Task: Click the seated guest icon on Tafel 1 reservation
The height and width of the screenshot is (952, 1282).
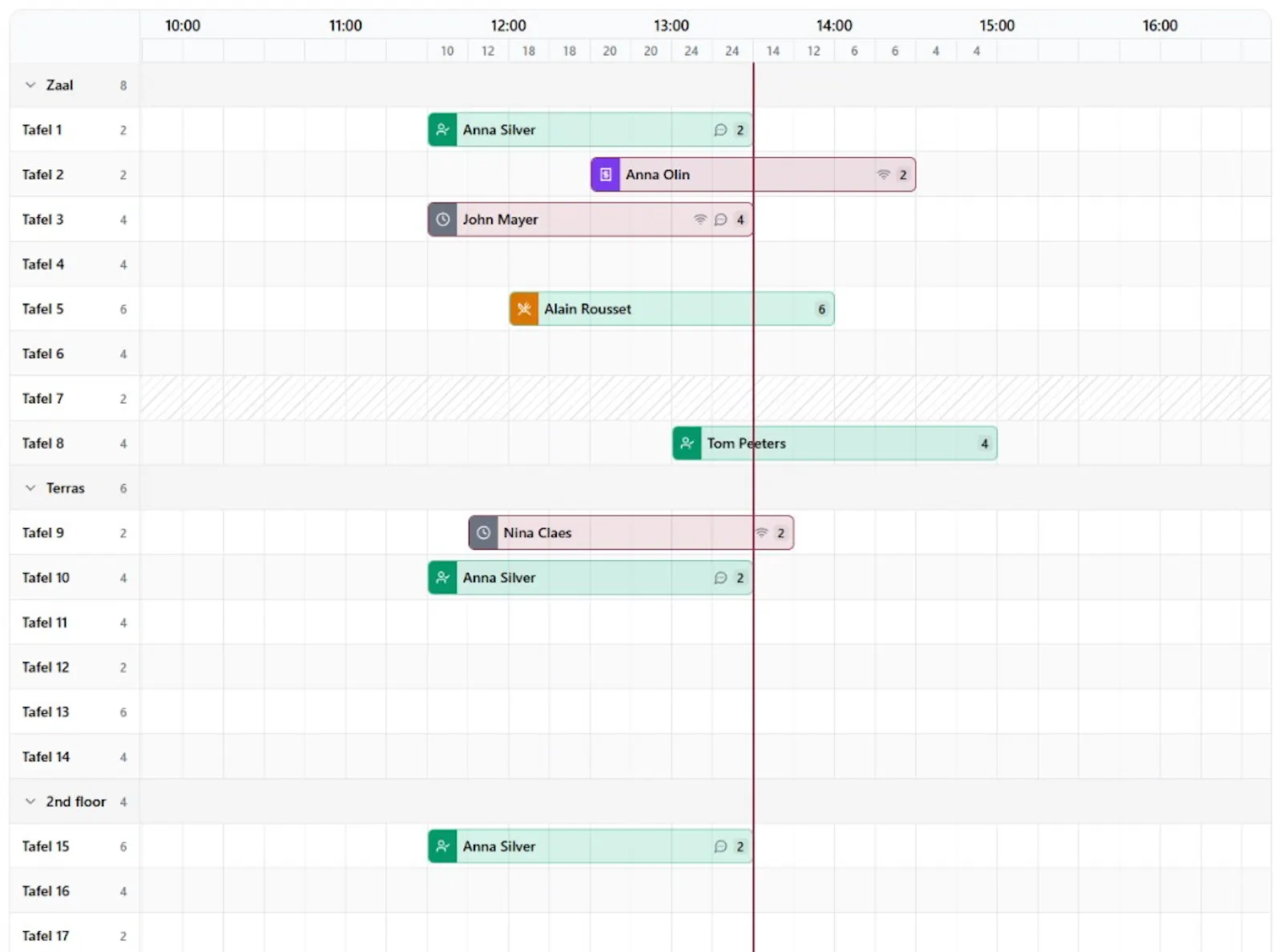Action: (x=442, y=130)
